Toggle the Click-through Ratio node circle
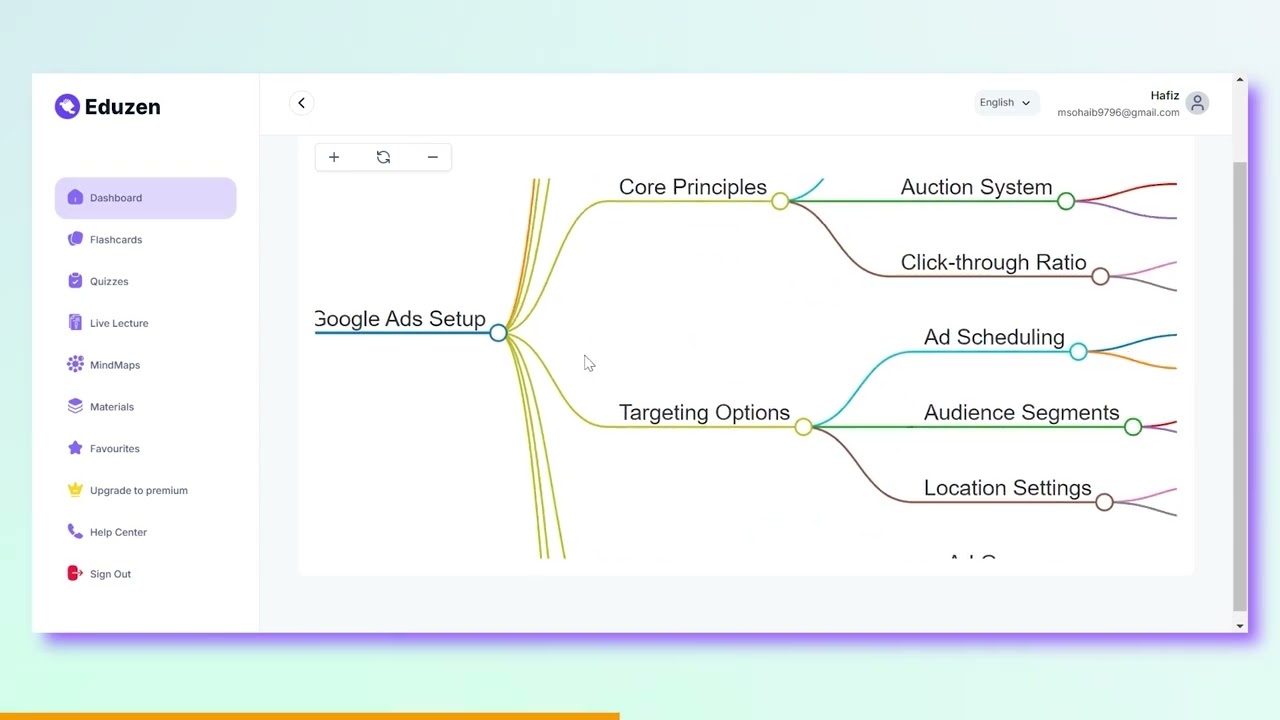This screenshot has width=1280, height=720. 1100,277
